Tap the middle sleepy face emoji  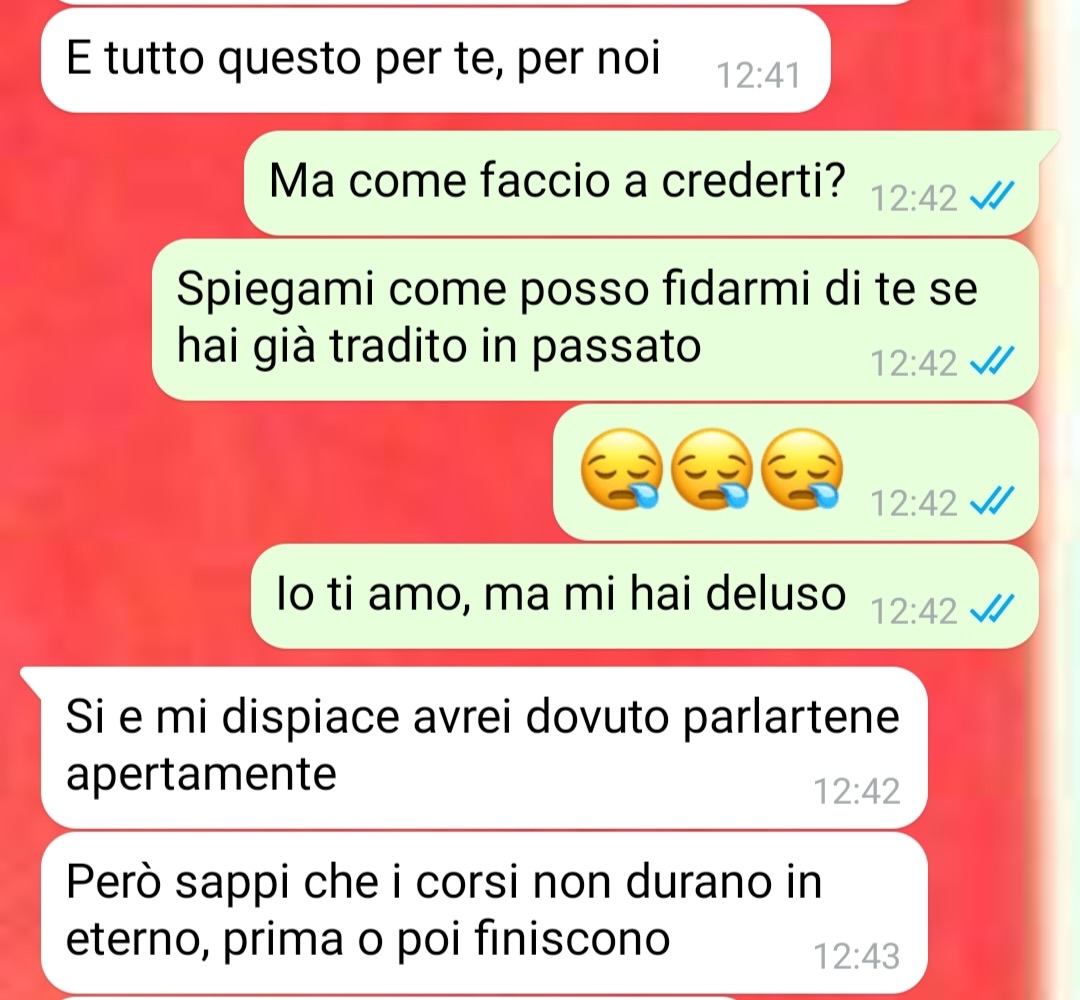[x=712, y=469]
